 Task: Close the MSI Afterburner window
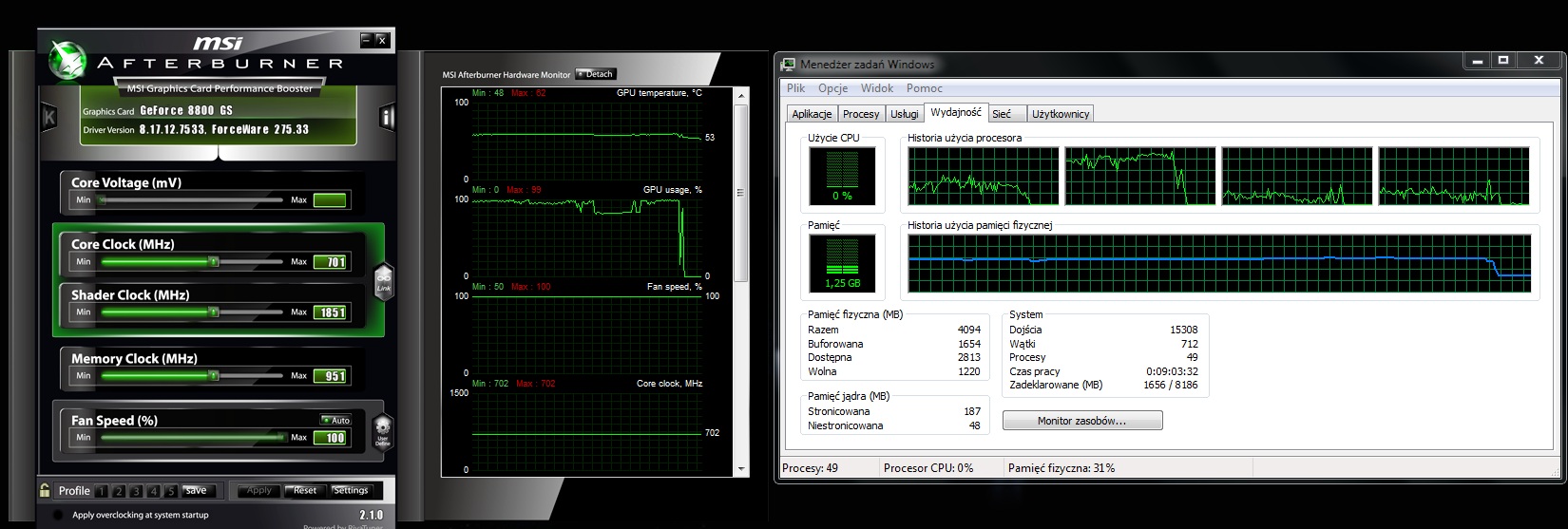tap(381, 40)
